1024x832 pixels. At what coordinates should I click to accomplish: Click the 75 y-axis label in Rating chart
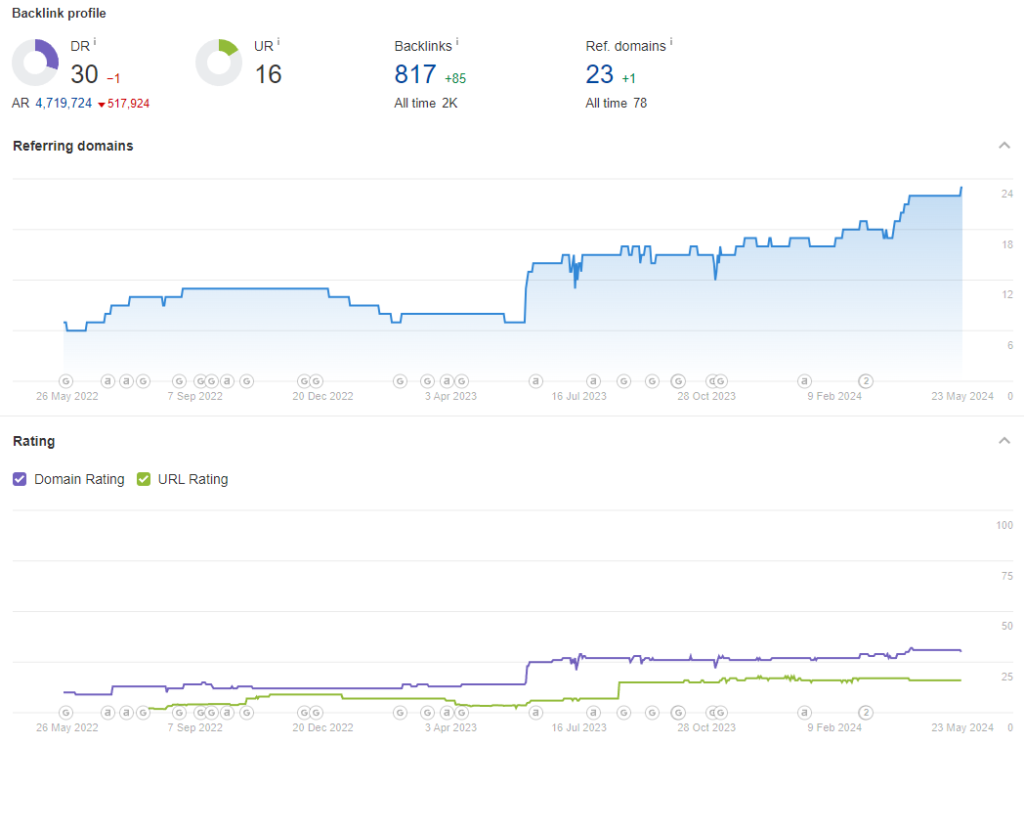(x=1007, y=576)
